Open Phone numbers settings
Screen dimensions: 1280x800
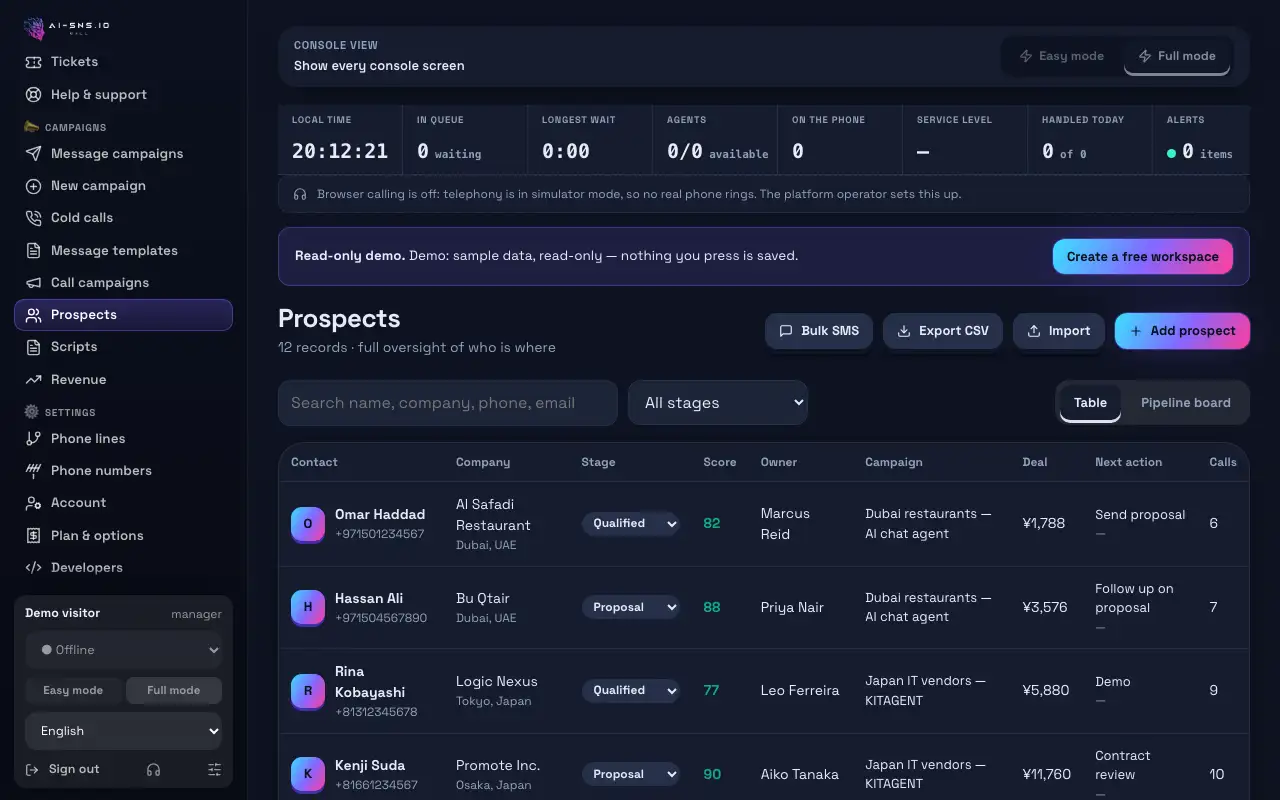(123, 471)
